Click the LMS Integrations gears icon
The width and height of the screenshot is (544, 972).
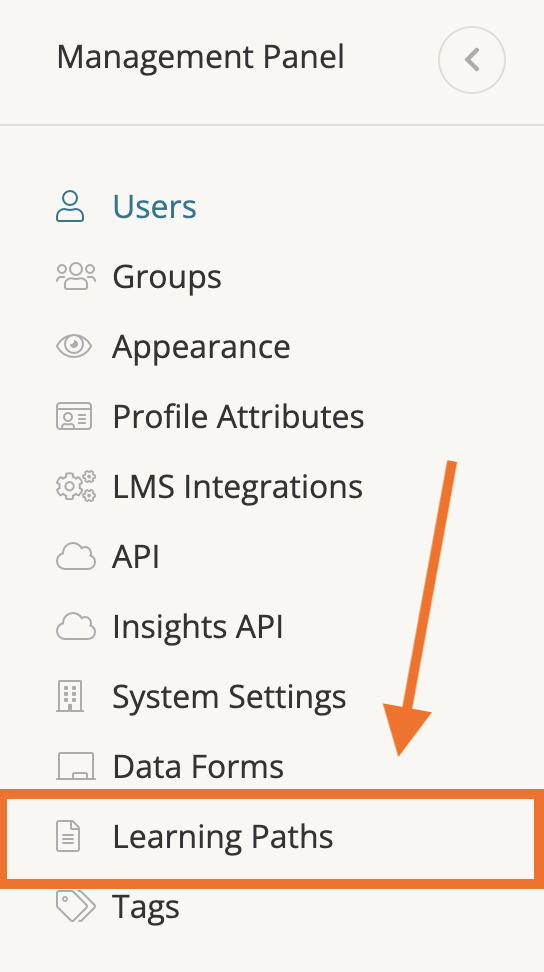click(76, 486)
